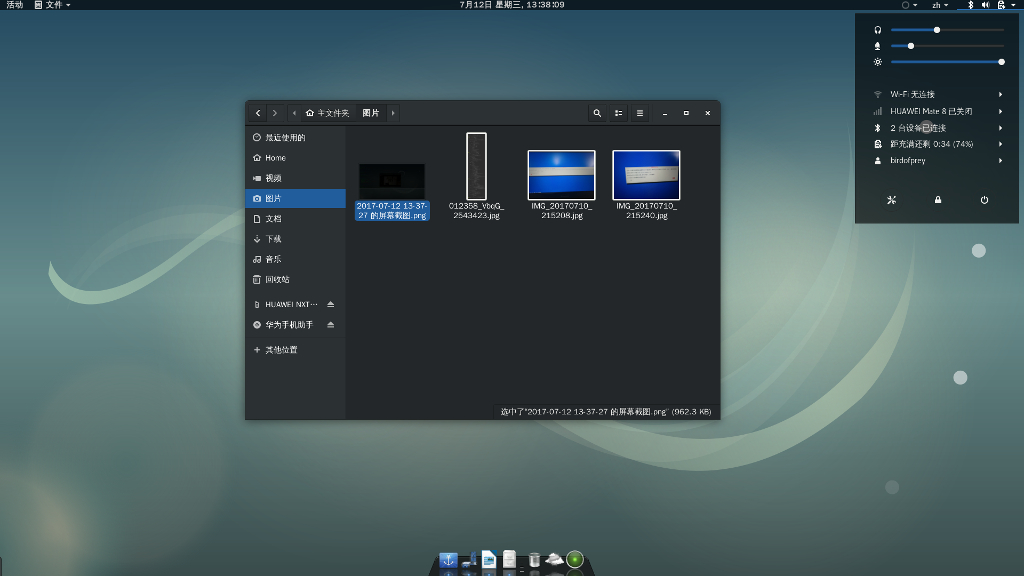Image resolution: width=1024 pixels, height=576 pixels.
Task: Select the 主文件夹 path button
Action: (x=327, y=113)
